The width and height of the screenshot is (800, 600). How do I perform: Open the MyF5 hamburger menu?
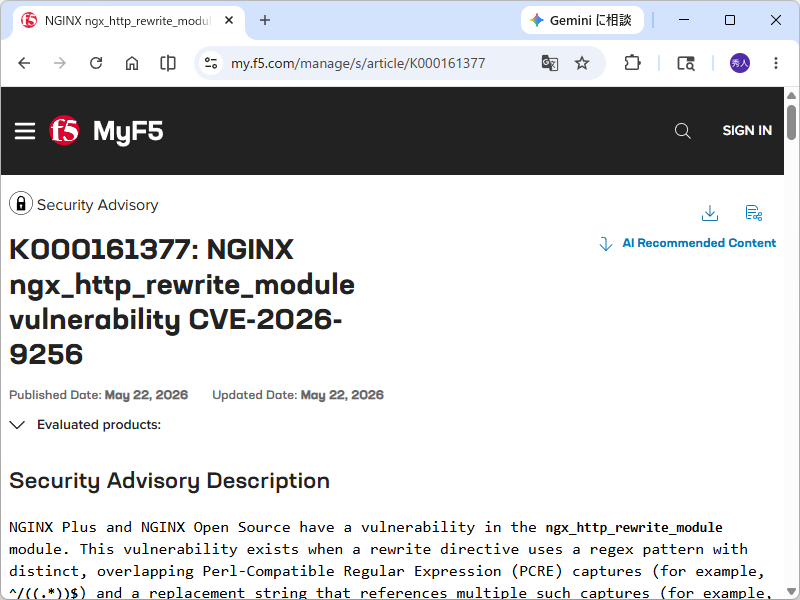coord(24,131)
